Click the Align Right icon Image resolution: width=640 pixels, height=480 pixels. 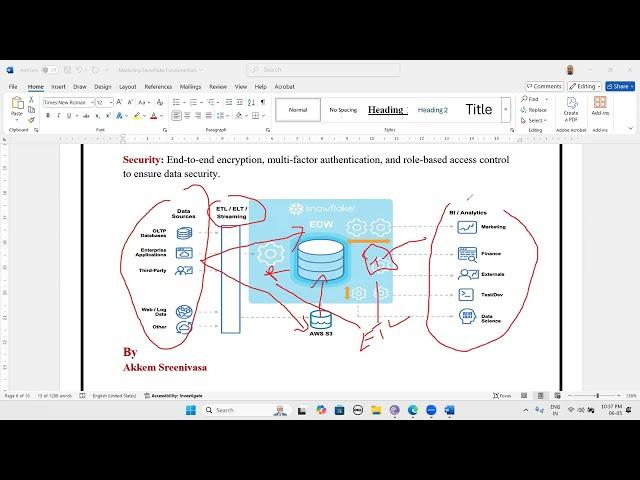[198, 116]
